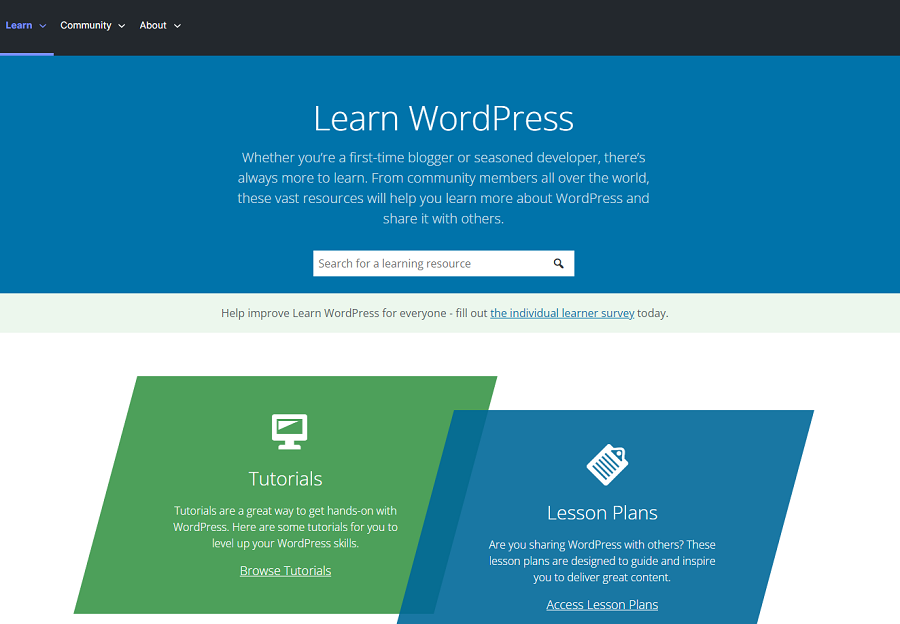Follow the Access Lesson Plans link
Screen dimensions: 900x624
[x=602, y=604]
